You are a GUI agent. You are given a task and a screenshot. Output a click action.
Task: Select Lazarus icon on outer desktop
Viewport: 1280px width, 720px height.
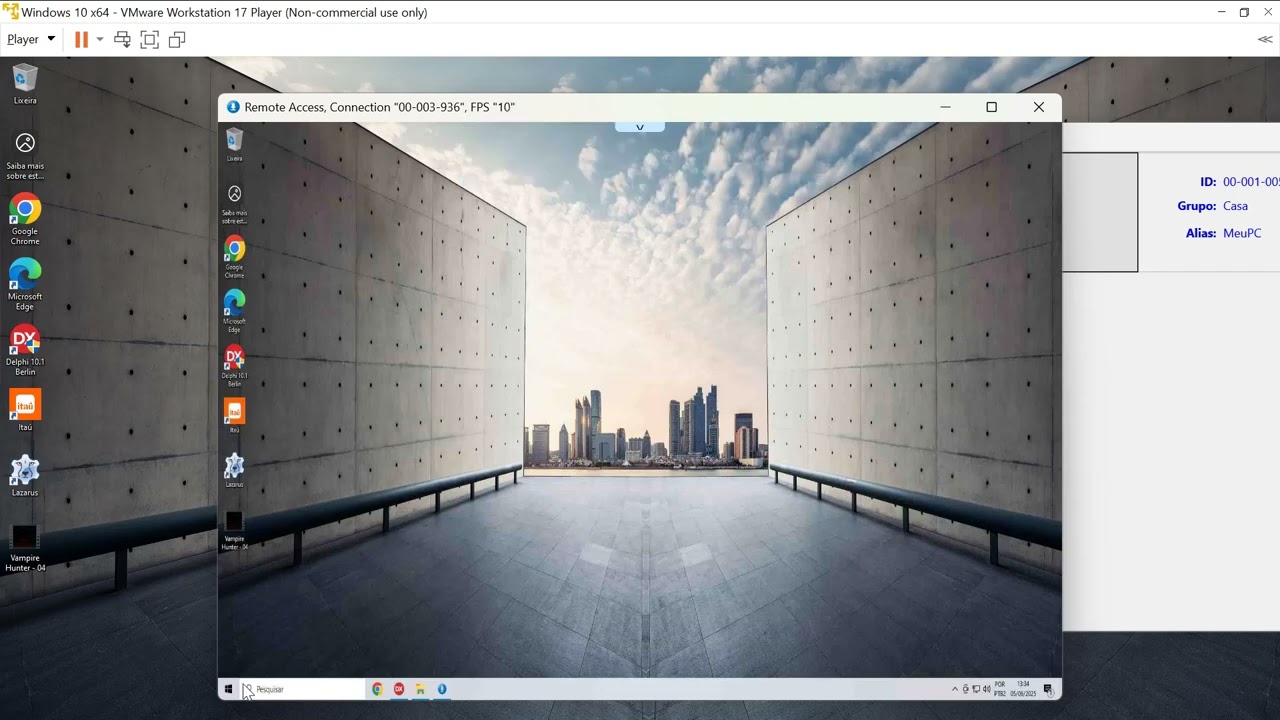click(25, 475)
